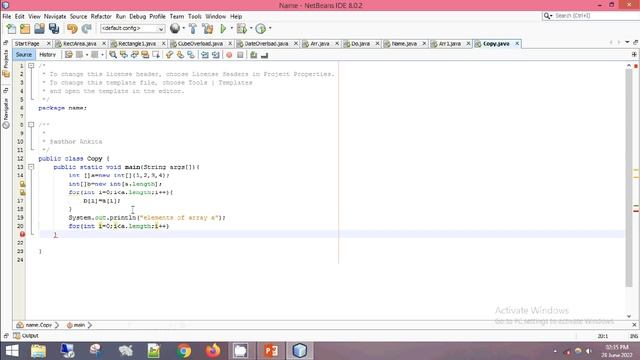Open the Tools menu
640x360 pixels.
(x=195, y=16)
